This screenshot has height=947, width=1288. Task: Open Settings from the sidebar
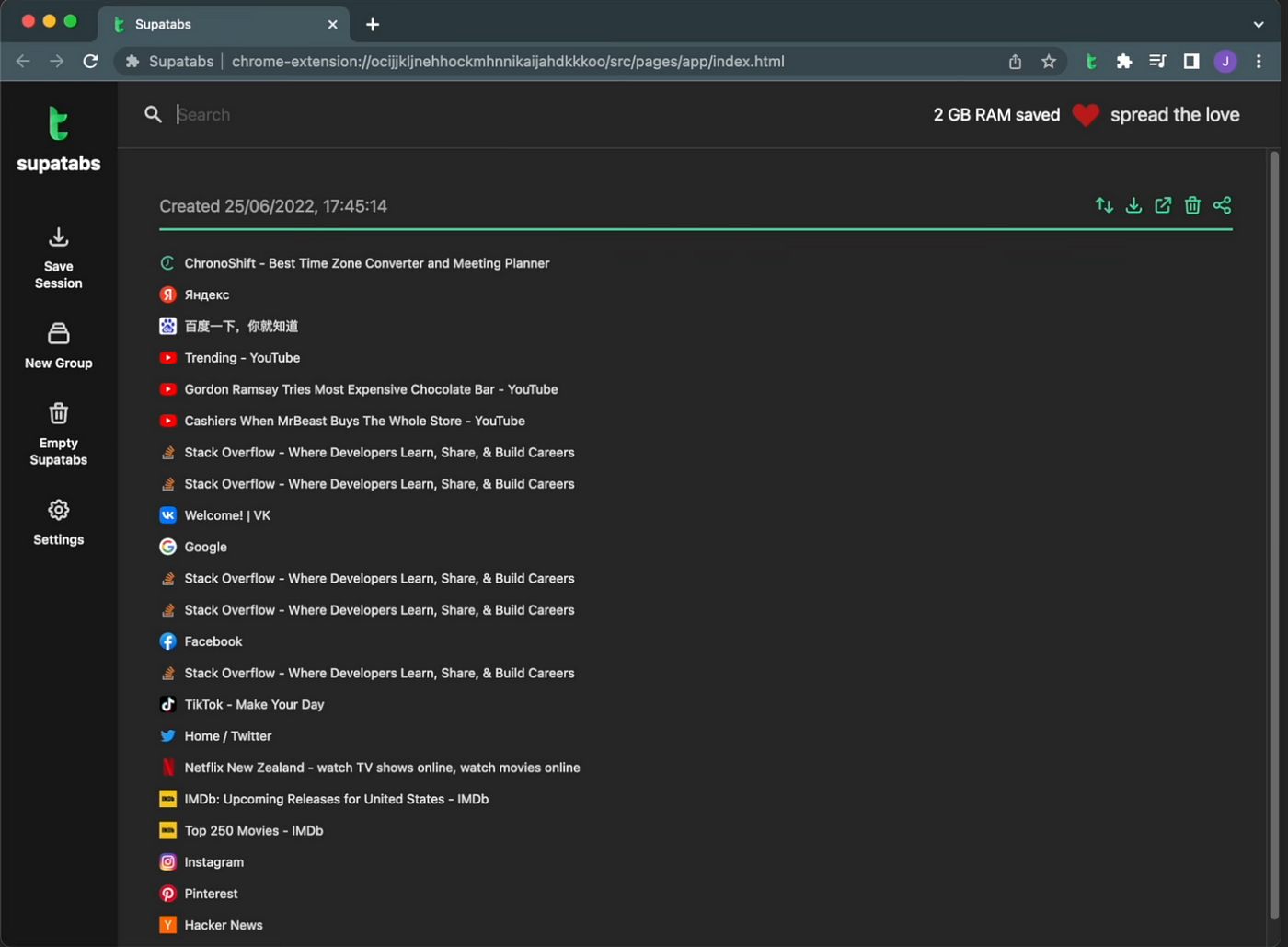coord(58,523)
